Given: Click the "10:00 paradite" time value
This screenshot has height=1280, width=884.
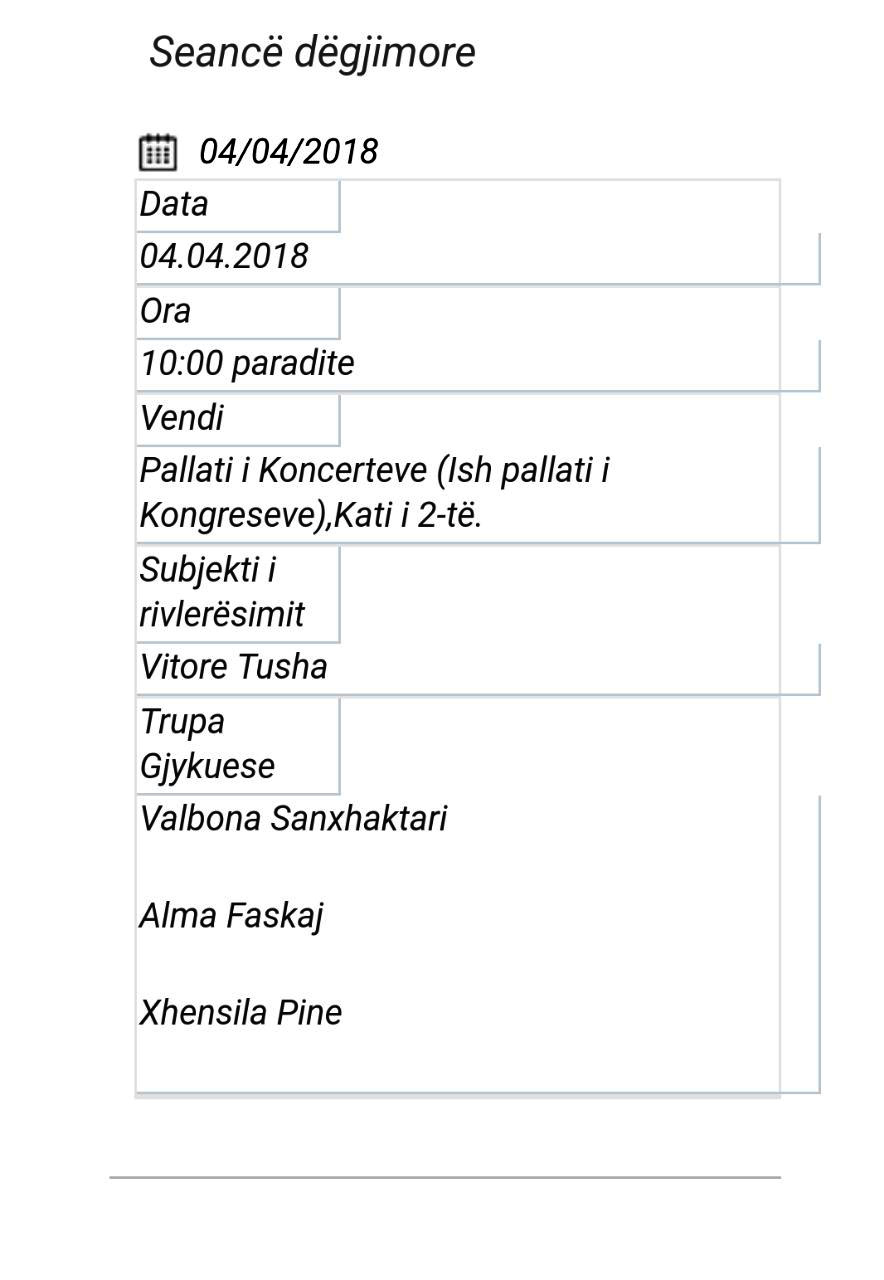Looking at the screenshot, I should [247, 363].
